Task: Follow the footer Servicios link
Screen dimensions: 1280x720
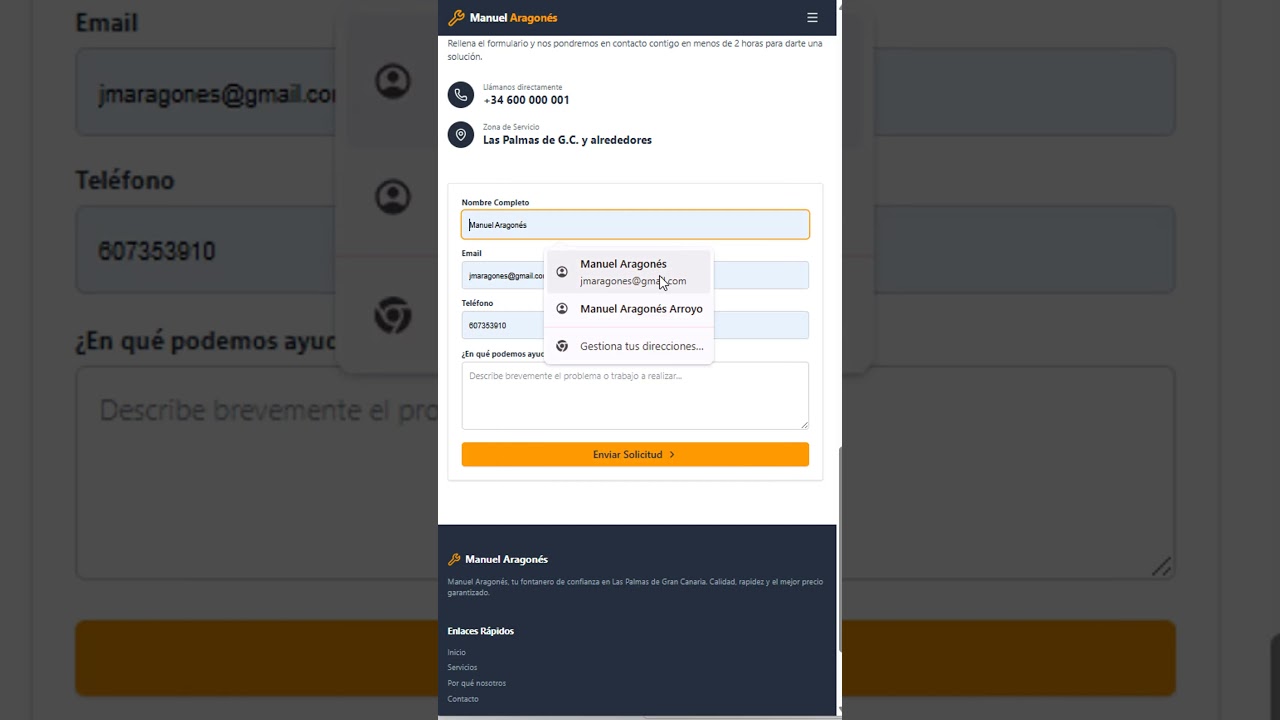Action: coord(462,667)
